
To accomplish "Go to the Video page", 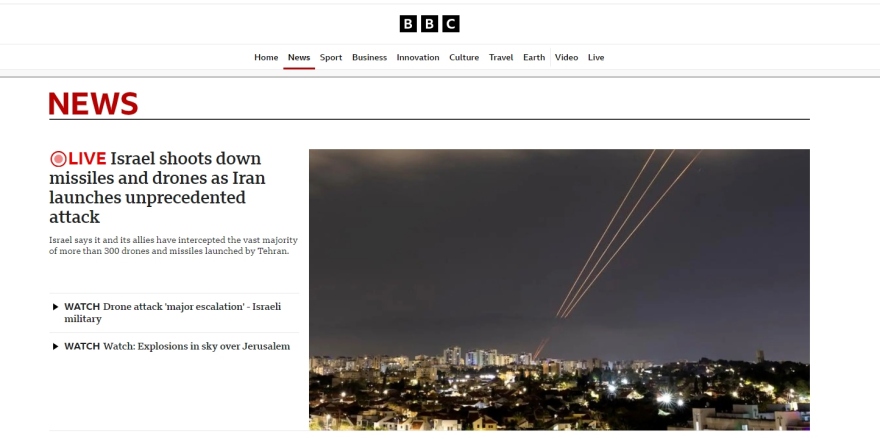I will [x=566, y=57].
